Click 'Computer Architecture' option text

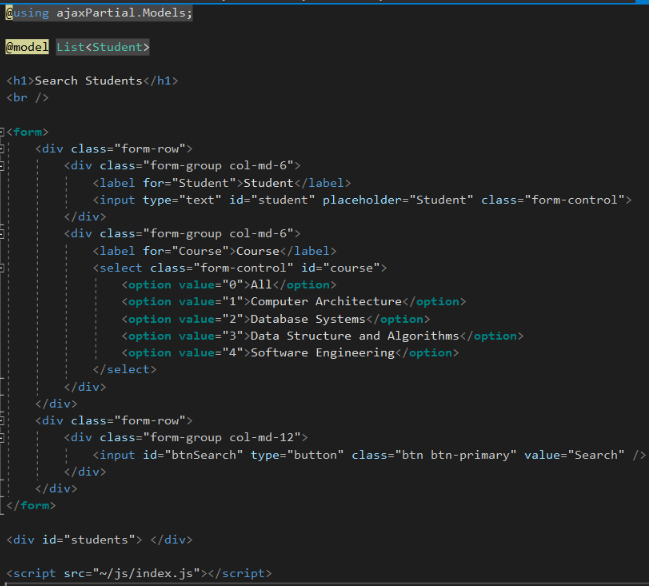[x=326, y=302]
